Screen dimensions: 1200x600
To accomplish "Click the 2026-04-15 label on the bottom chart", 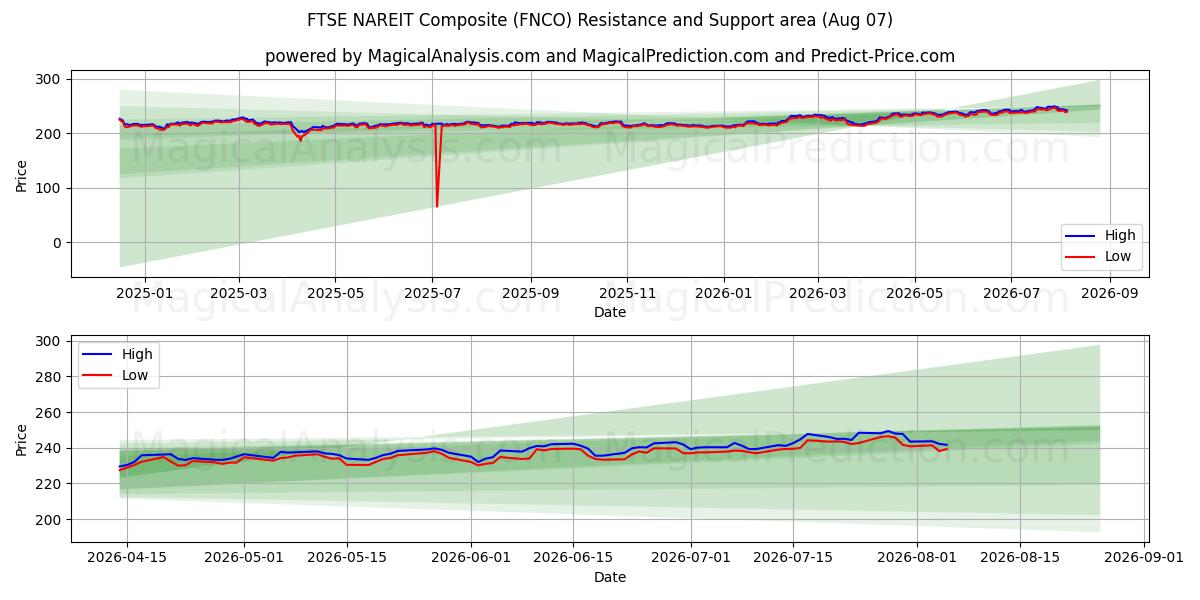I will [125, 560].
